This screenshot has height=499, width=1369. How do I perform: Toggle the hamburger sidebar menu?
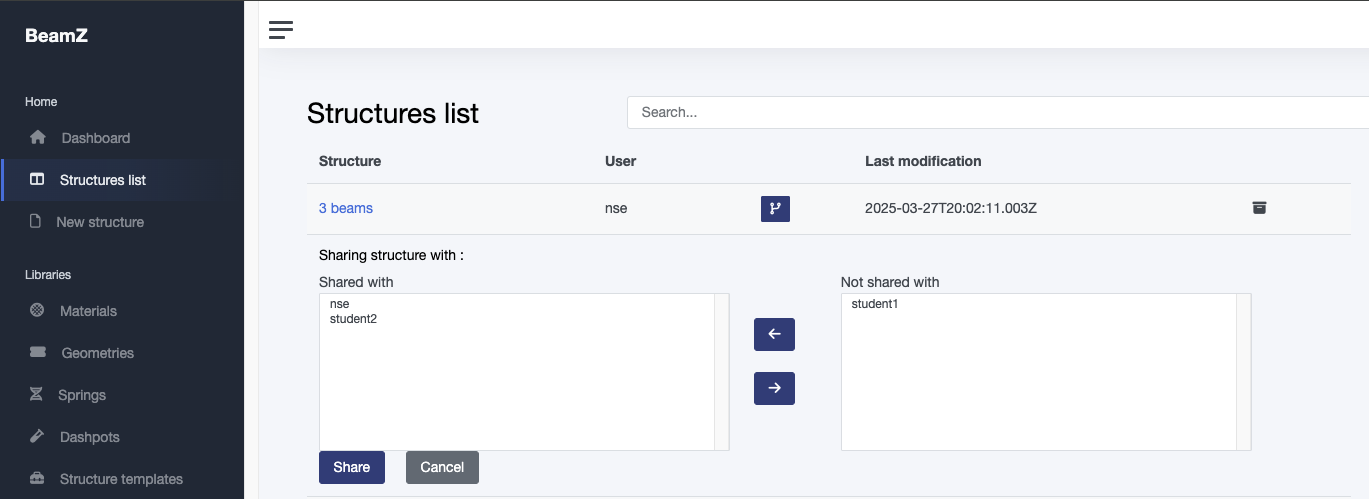point(281,30)
